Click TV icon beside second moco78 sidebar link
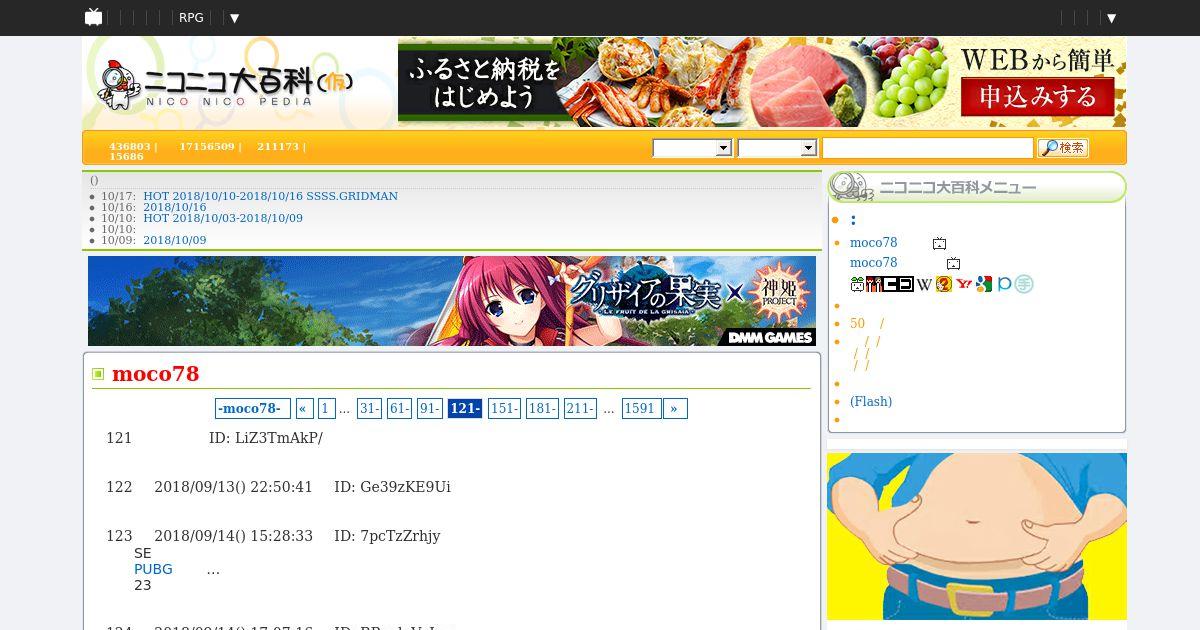The image size is (1200, 630). [953, 263]
